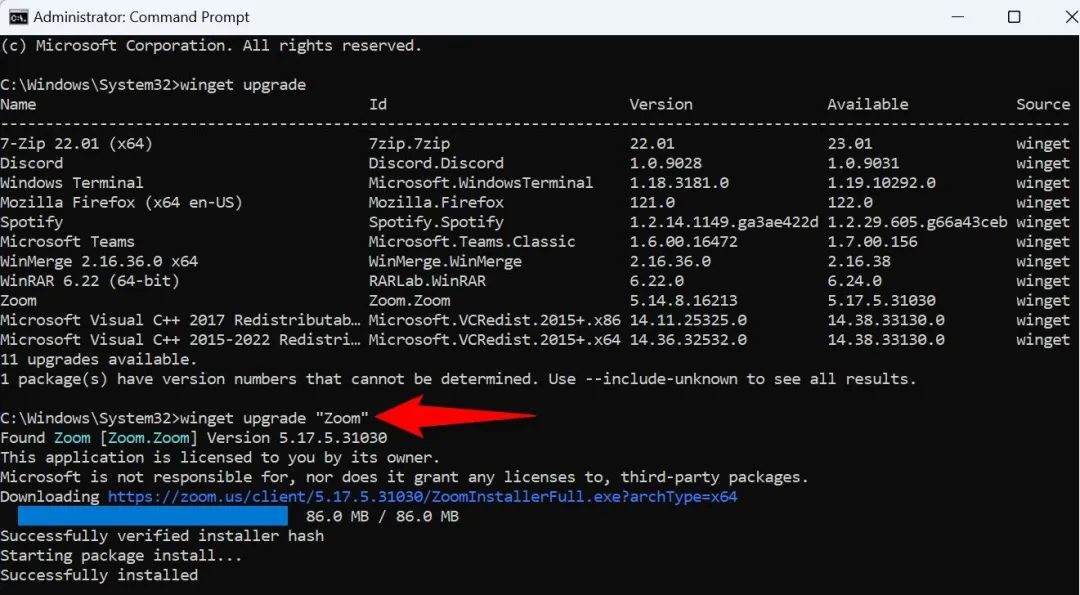Open the Zoom installer download URL
1080x595 pixels.
click(x=422, y=497)
